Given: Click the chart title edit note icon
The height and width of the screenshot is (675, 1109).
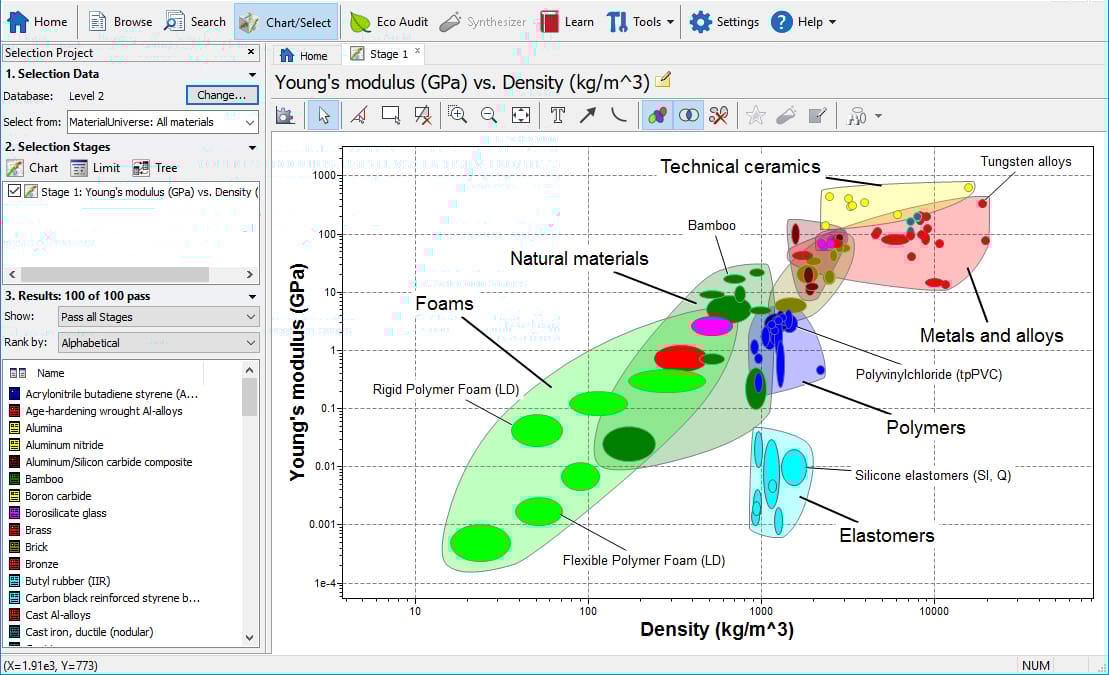Looking at the screenshot, I should (663, 80).
